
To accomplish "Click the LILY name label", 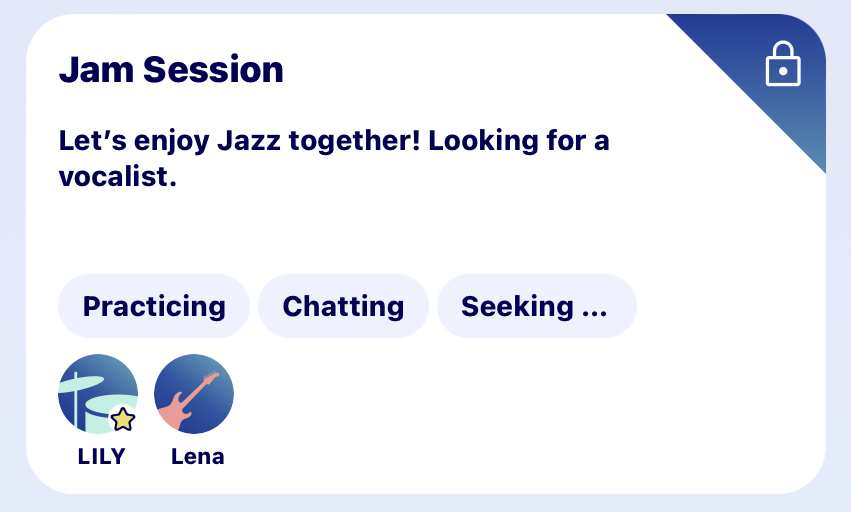I will [101, 458].
